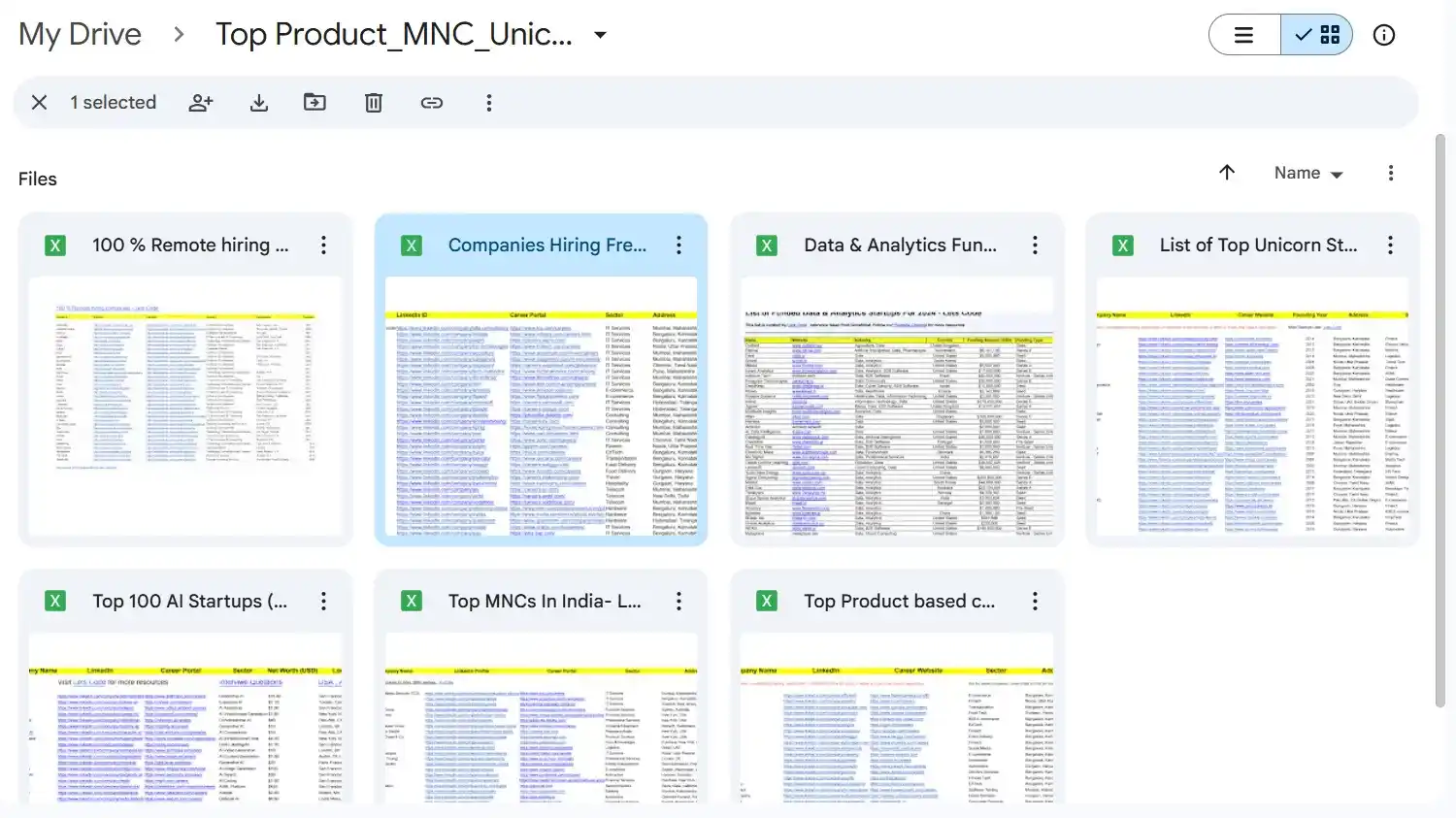The image size is (1456, 818).
Task: Click file name '100 % Remote hiring ...'
Action: click(x=190, y=245)
